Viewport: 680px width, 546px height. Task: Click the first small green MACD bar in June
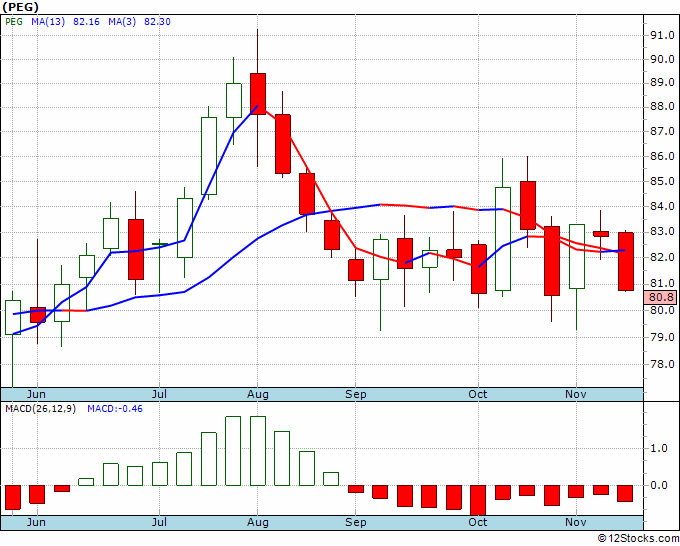pyautogui.click(x=86, y=482)
